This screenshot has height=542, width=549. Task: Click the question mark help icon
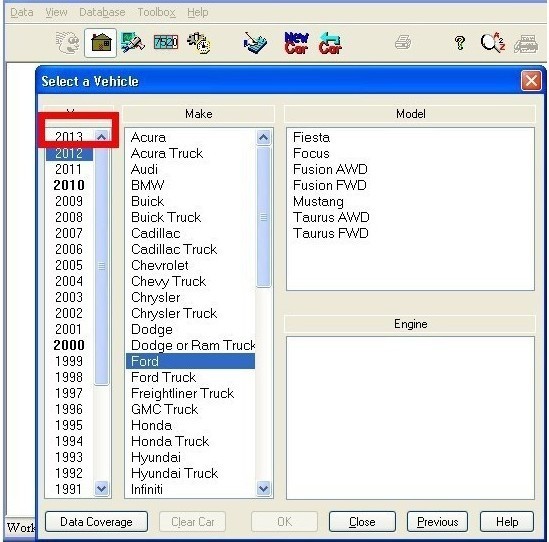point(460,43)
